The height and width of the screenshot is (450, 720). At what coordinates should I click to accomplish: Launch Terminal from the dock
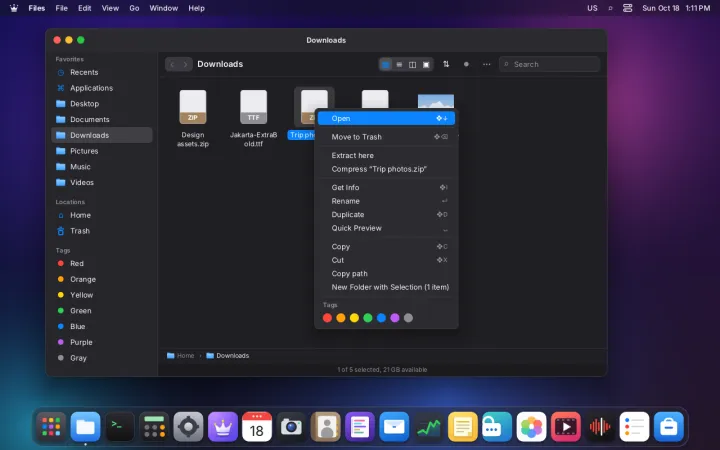[x=120, y=427]
